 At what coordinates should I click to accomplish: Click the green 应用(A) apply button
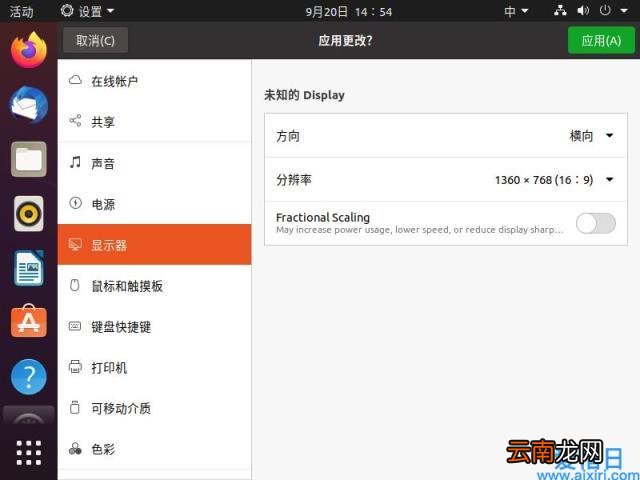[601, 40]
